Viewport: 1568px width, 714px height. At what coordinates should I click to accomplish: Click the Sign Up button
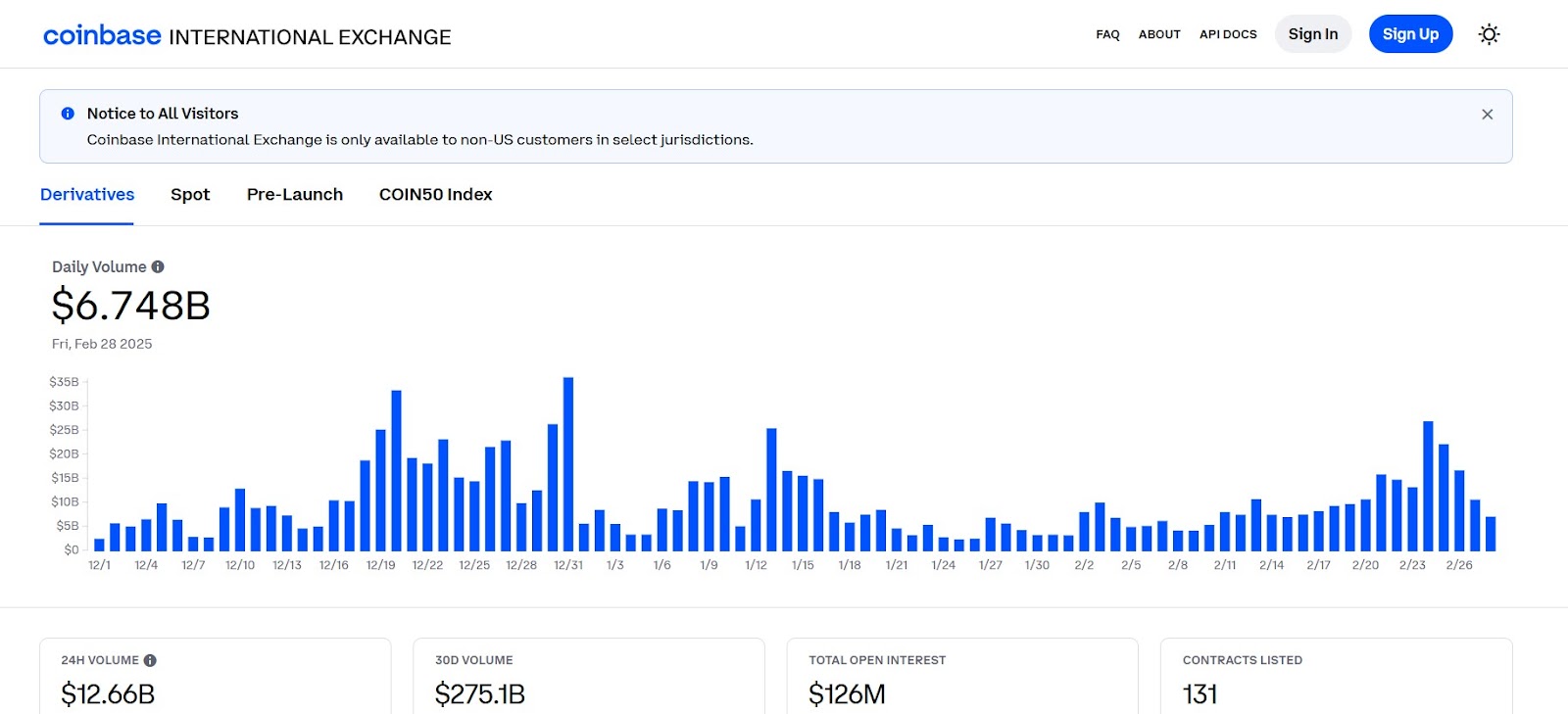point(1410,34)
